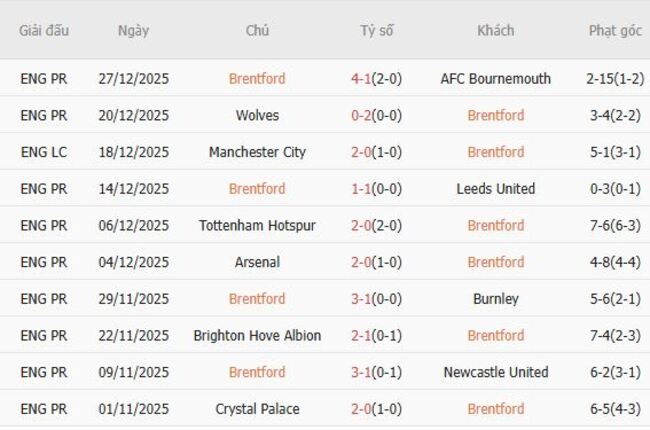Select the Burnley away team link
The image size is (650, 430).
(495, 299)
